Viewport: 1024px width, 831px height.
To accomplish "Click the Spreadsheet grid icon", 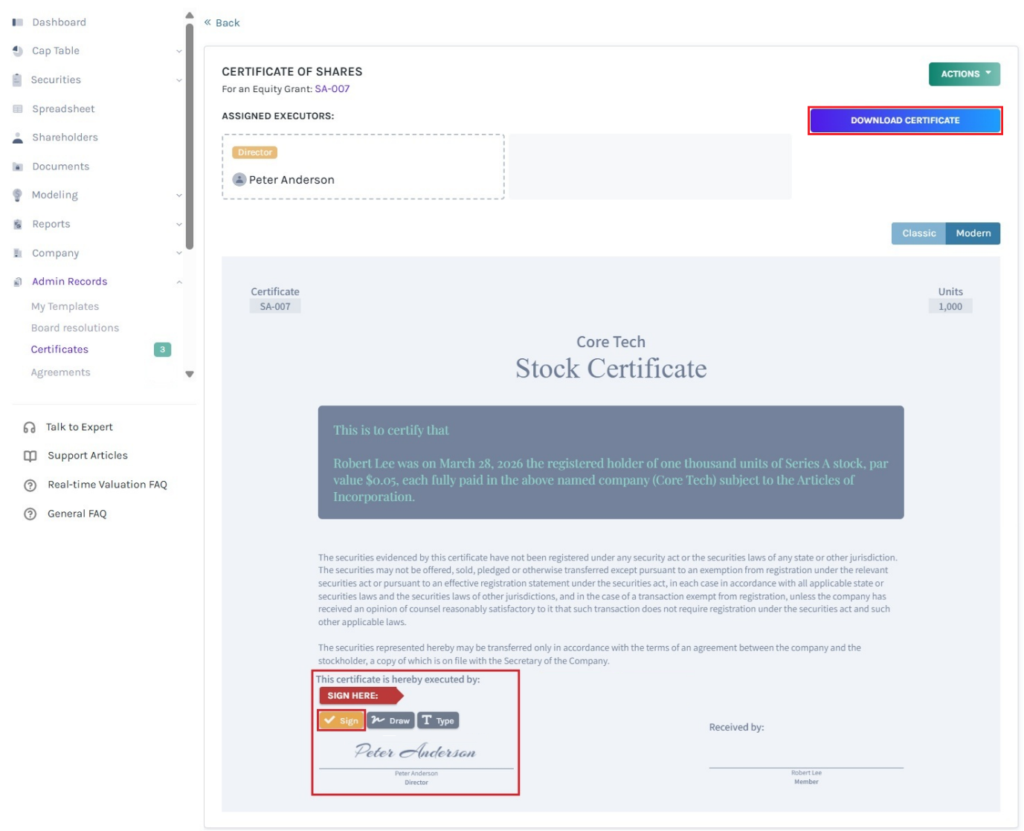I will point(16,108).
